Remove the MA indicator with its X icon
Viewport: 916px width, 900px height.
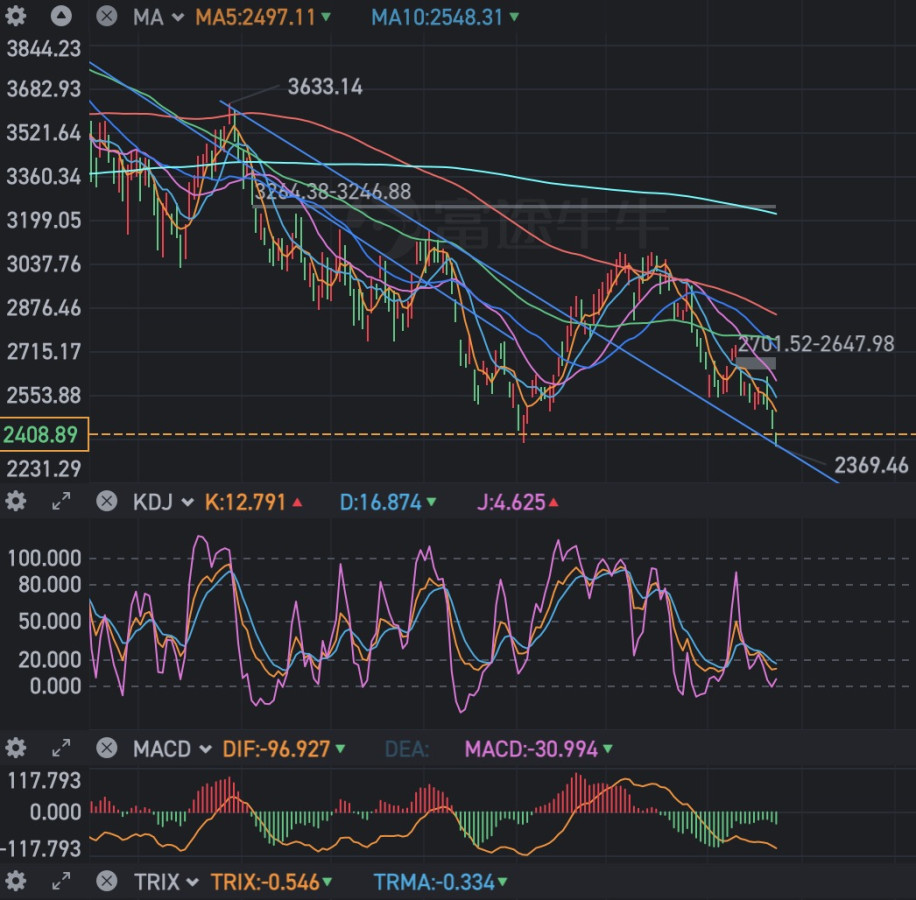(107, 17)
